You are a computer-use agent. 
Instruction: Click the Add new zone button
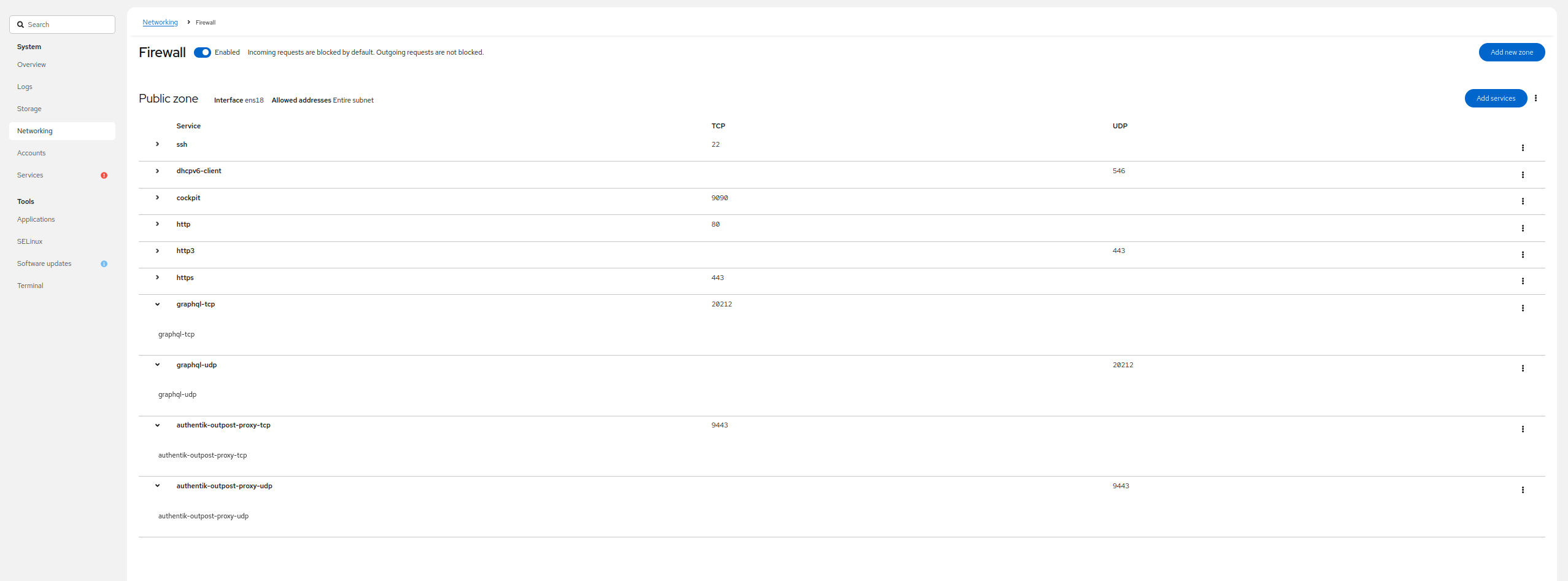[1512, 53]
